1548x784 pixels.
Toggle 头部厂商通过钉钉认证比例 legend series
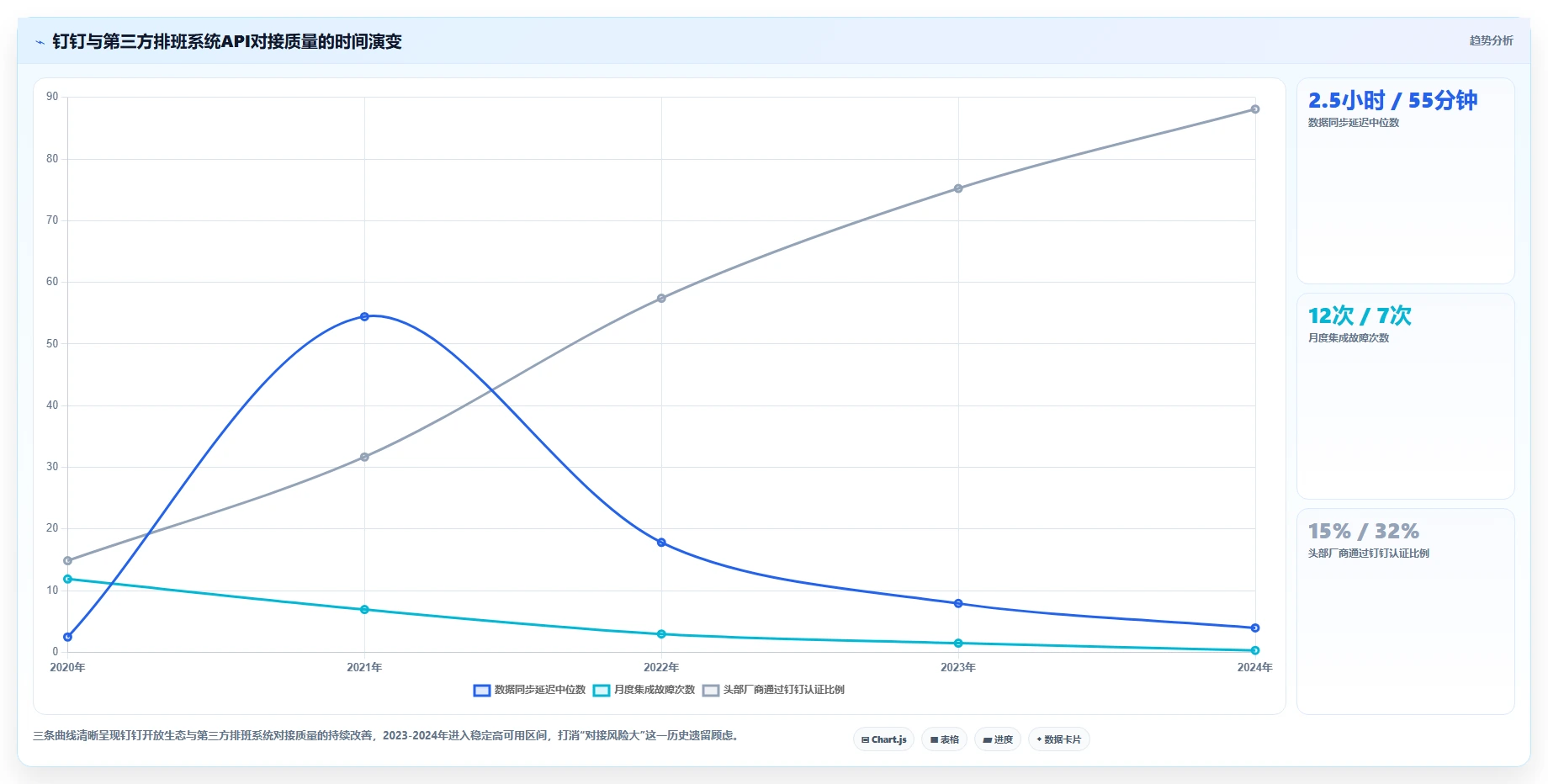(x=773, y=690)
